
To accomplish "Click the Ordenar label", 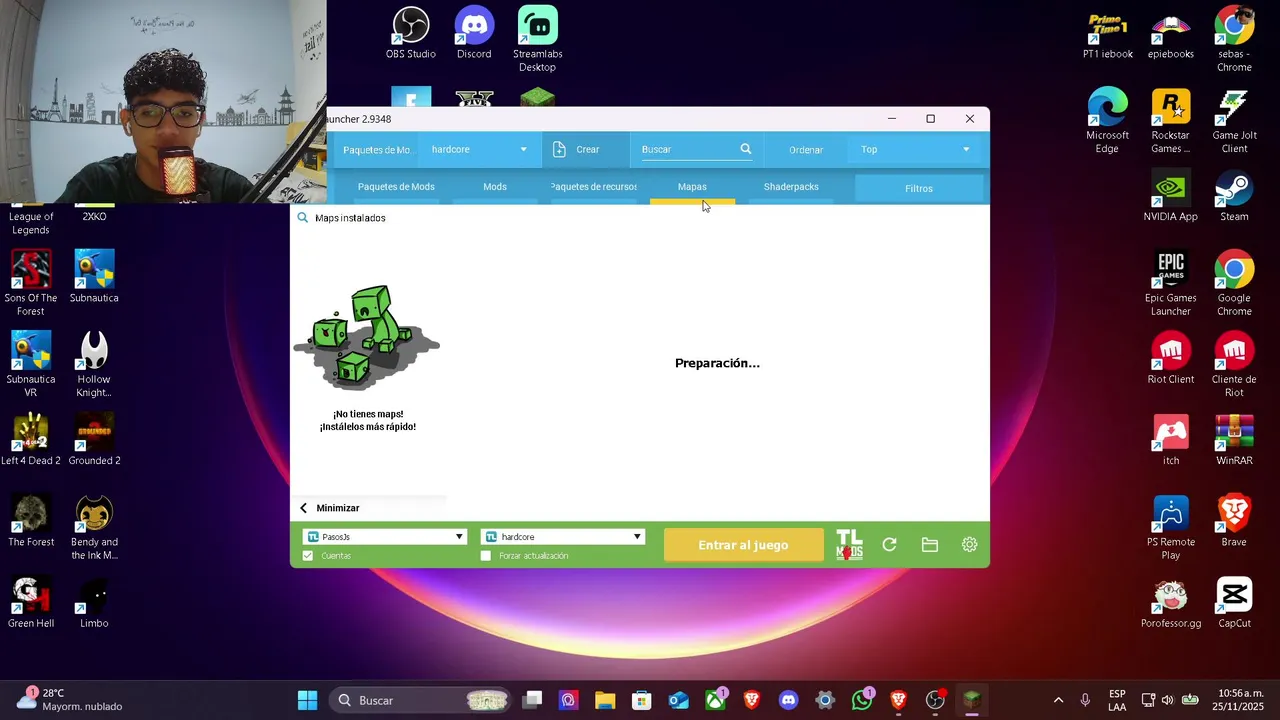I will tap(806, 150).
